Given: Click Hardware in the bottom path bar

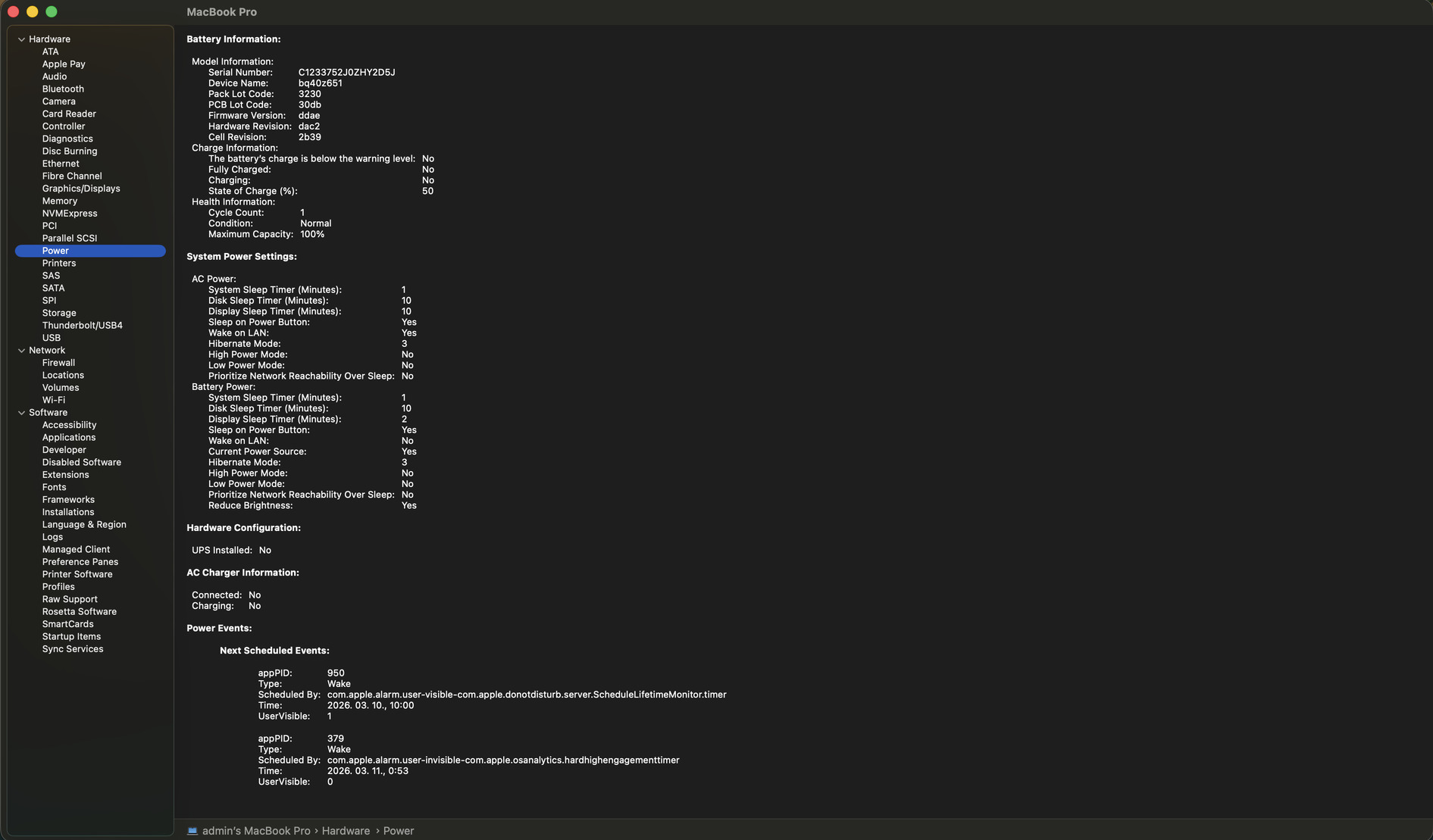Looking at the screenshot, I should pos(346,831).
